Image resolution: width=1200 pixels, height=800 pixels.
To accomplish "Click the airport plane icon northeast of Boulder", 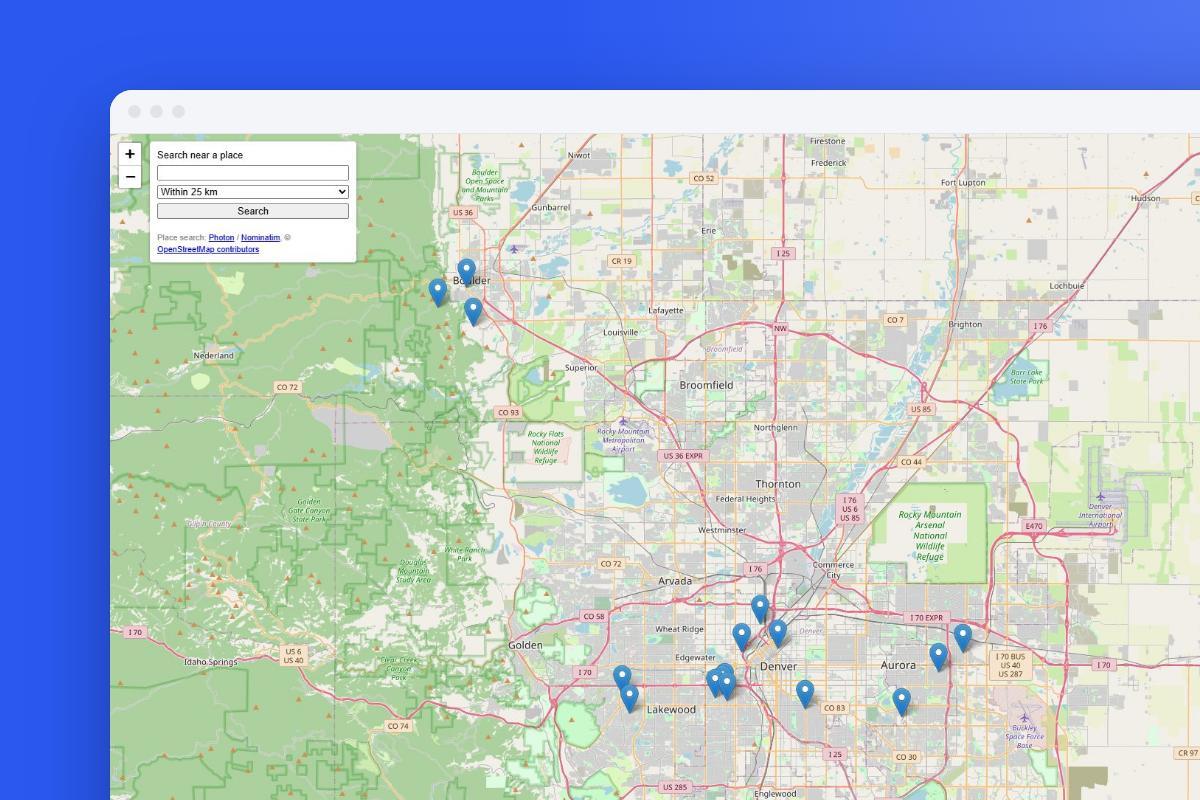I will tap(514, 249).
